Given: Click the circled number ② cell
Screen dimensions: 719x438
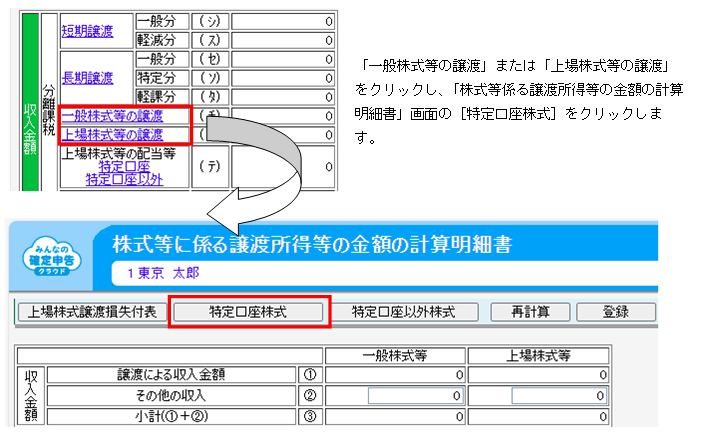Looking at the screenshot, I should click(310, 396).
